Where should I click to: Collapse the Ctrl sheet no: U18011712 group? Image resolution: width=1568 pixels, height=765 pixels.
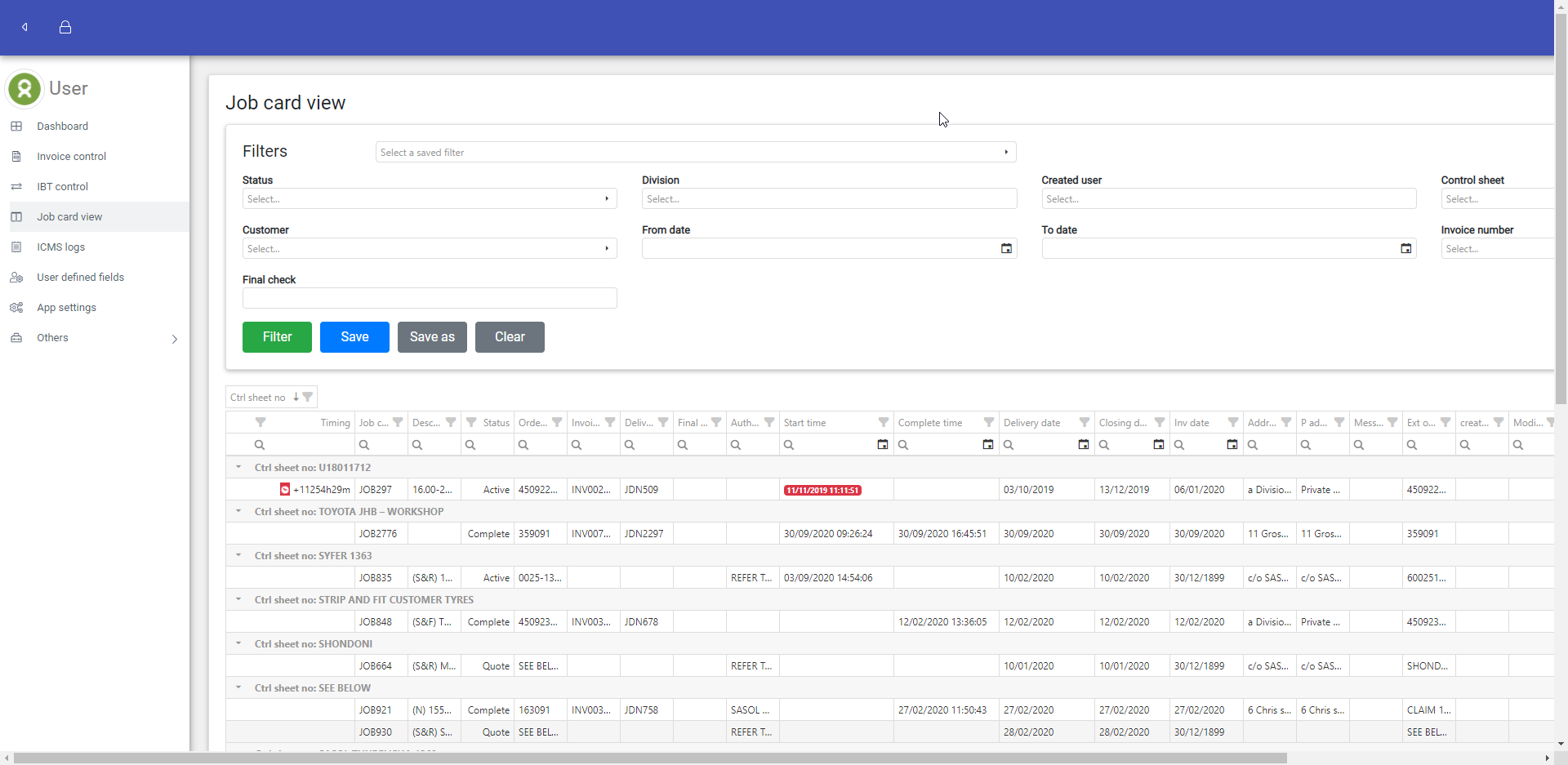point(238,468)
